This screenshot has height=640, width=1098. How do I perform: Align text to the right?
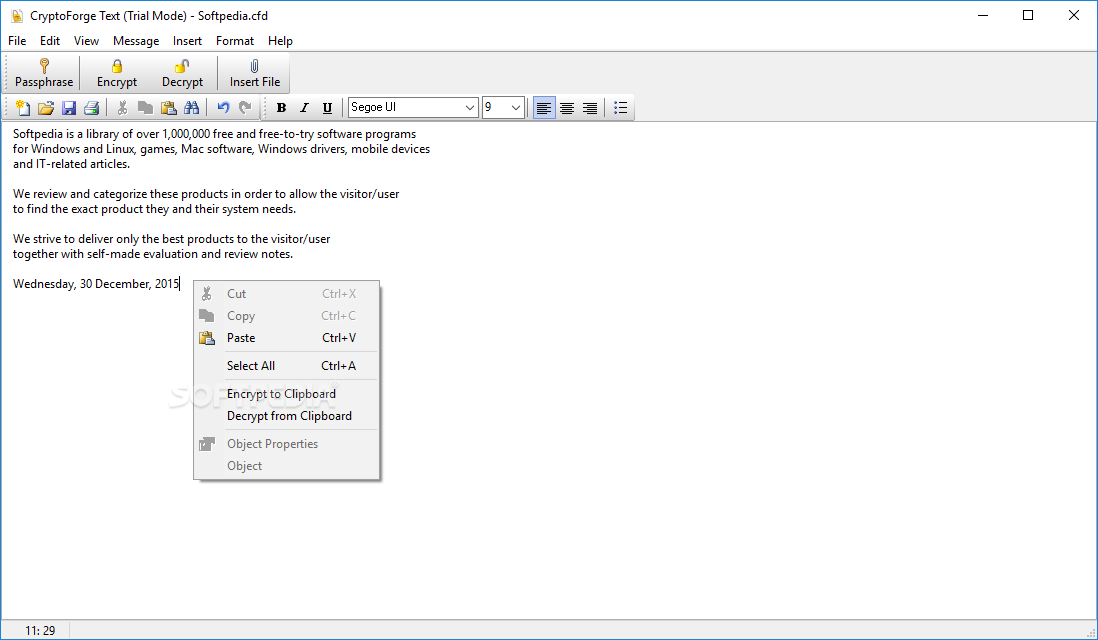[590, 108]
